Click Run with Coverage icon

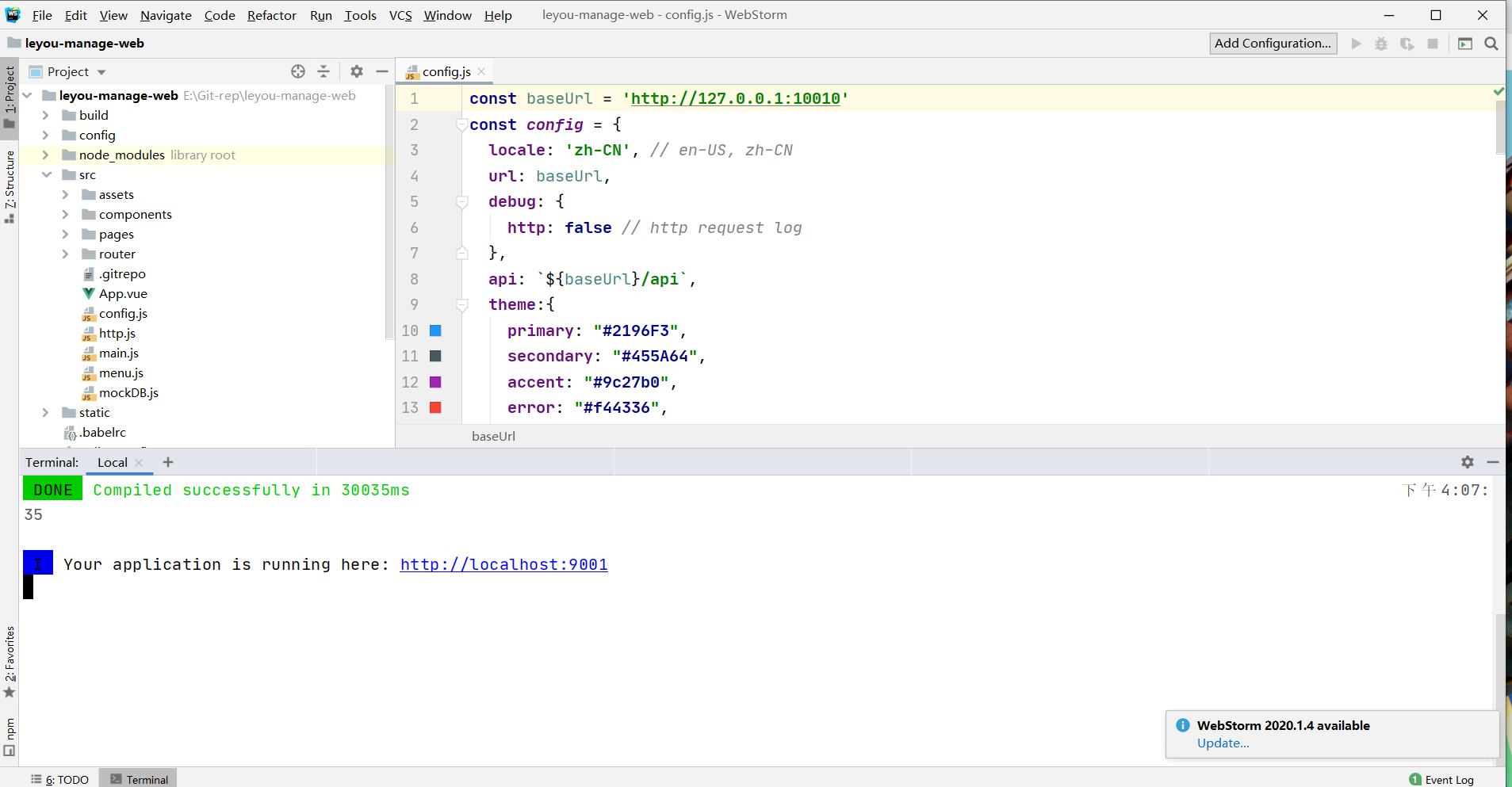pyautogui.click(x=1407, y=44)
